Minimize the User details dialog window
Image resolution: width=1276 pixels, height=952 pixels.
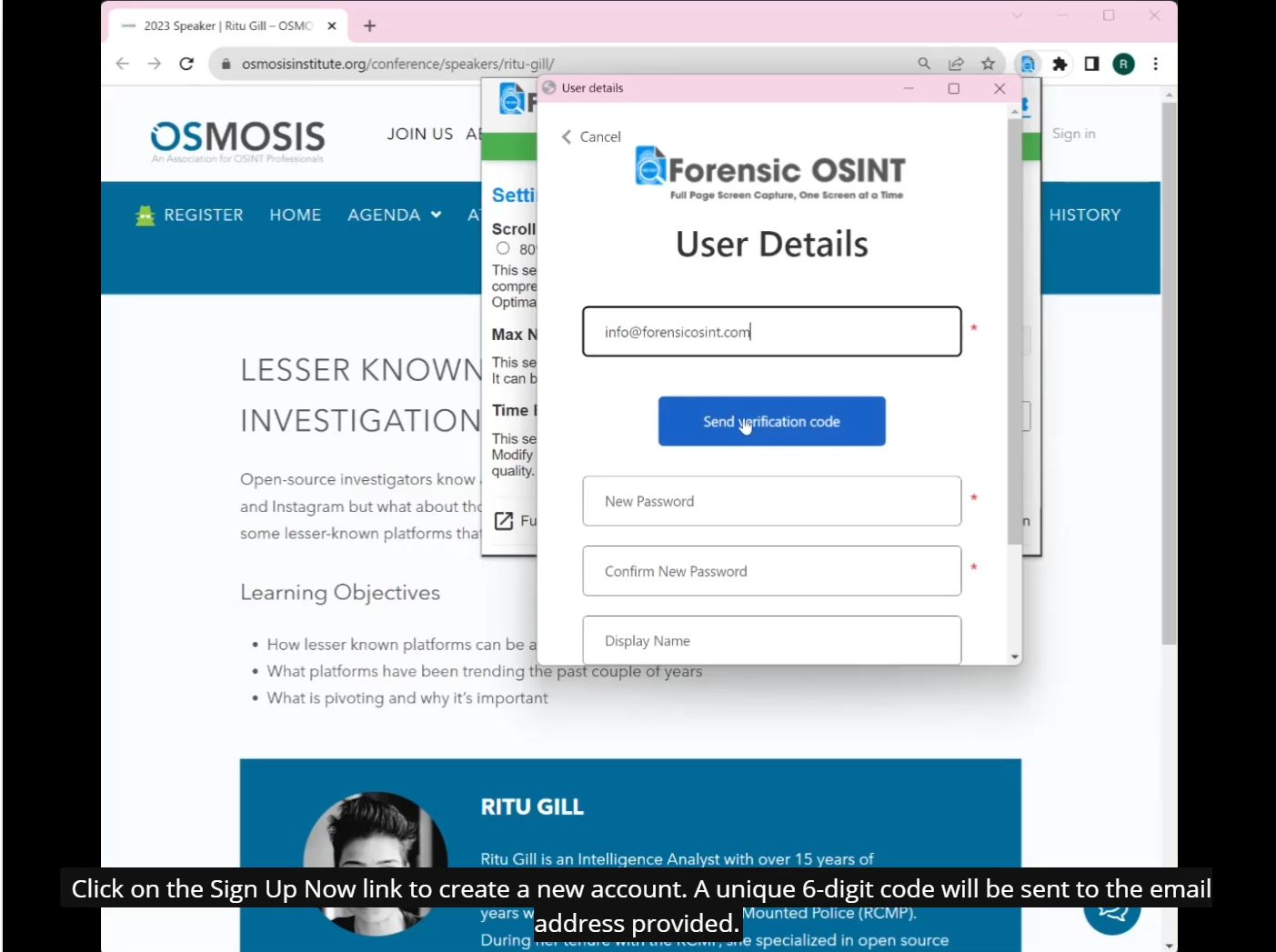coord(909,88)
